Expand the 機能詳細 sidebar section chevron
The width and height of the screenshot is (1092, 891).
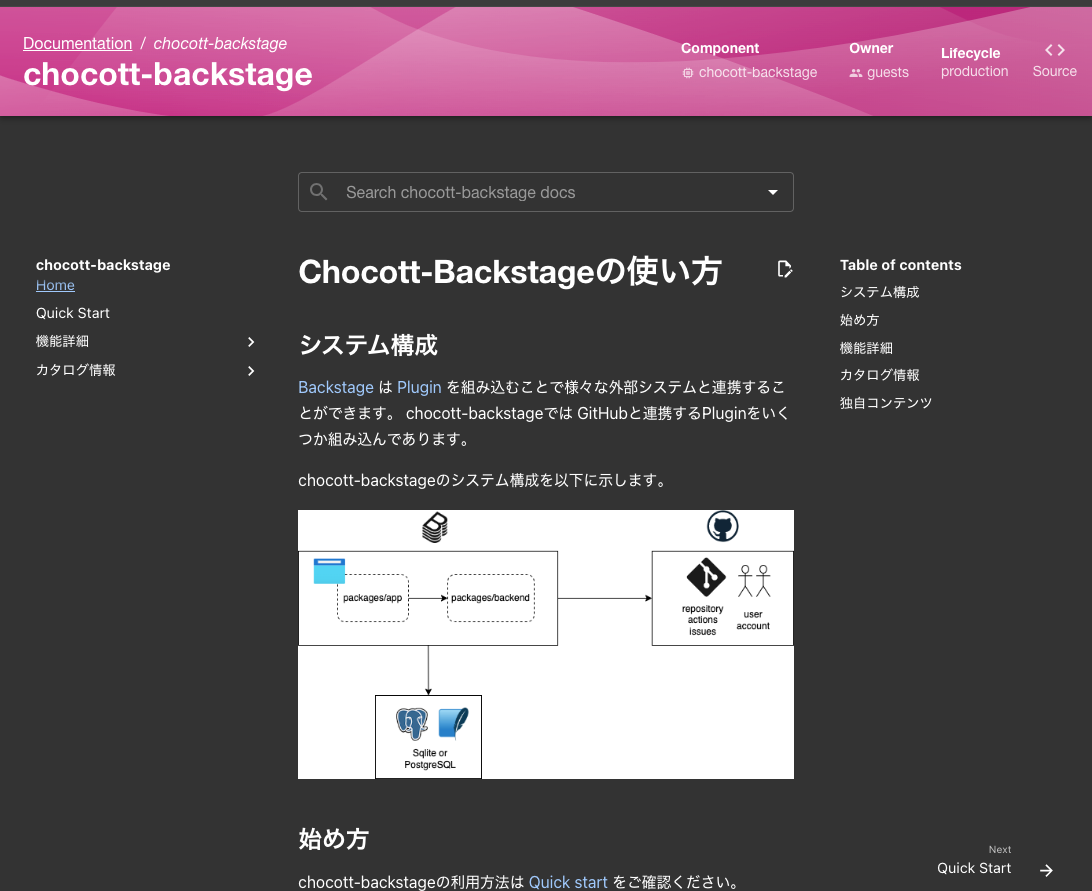pyautogui.click(x=251, y=342)
